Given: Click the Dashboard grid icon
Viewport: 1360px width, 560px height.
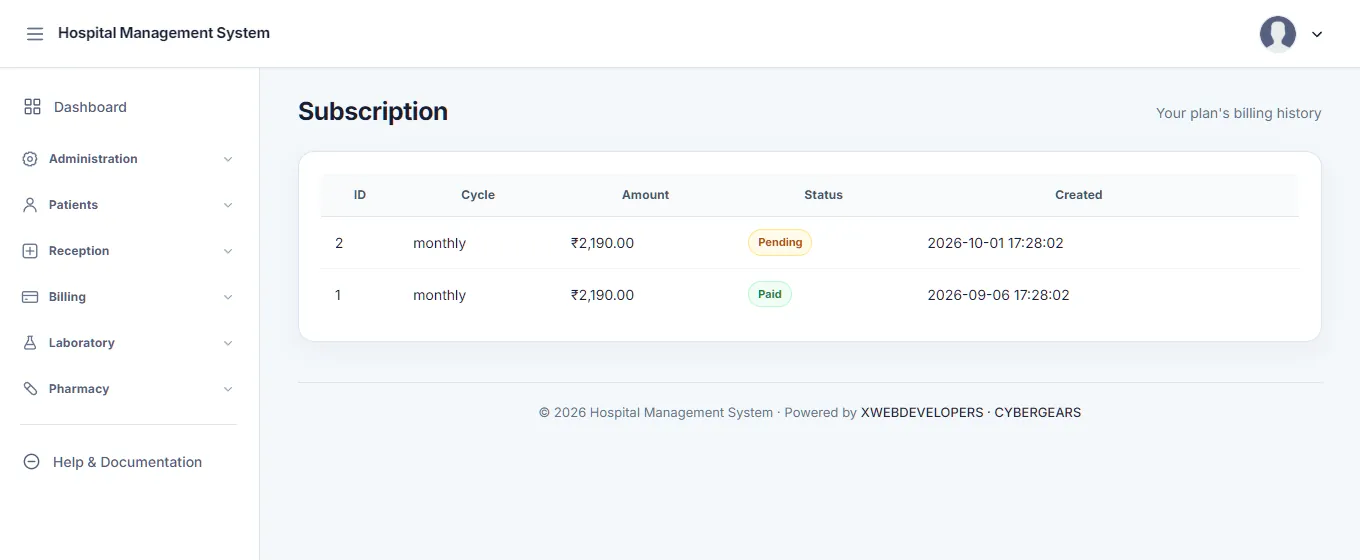Looking at the screenshot, I should pos(32,107).
